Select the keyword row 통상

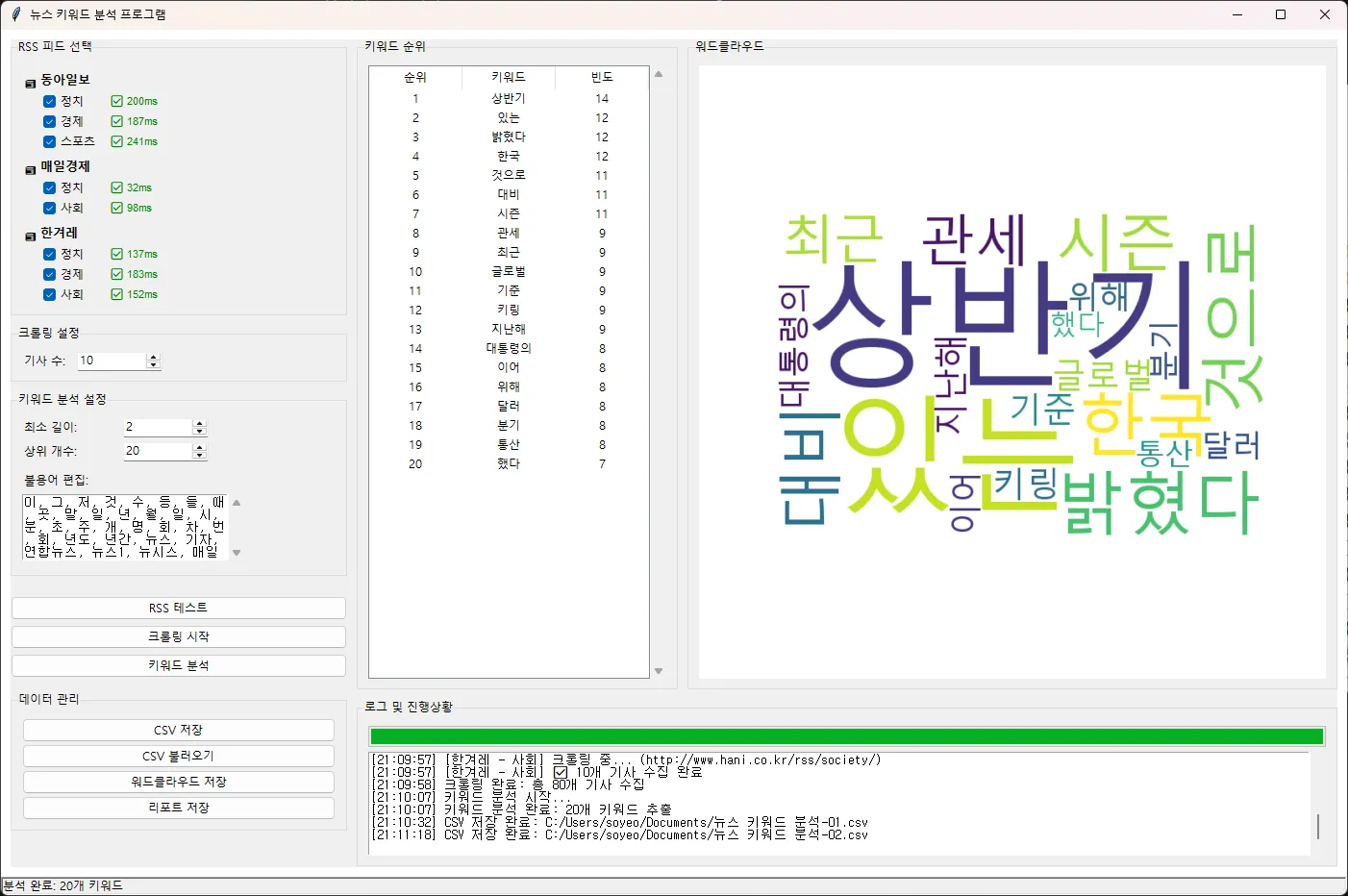[509, 444]
